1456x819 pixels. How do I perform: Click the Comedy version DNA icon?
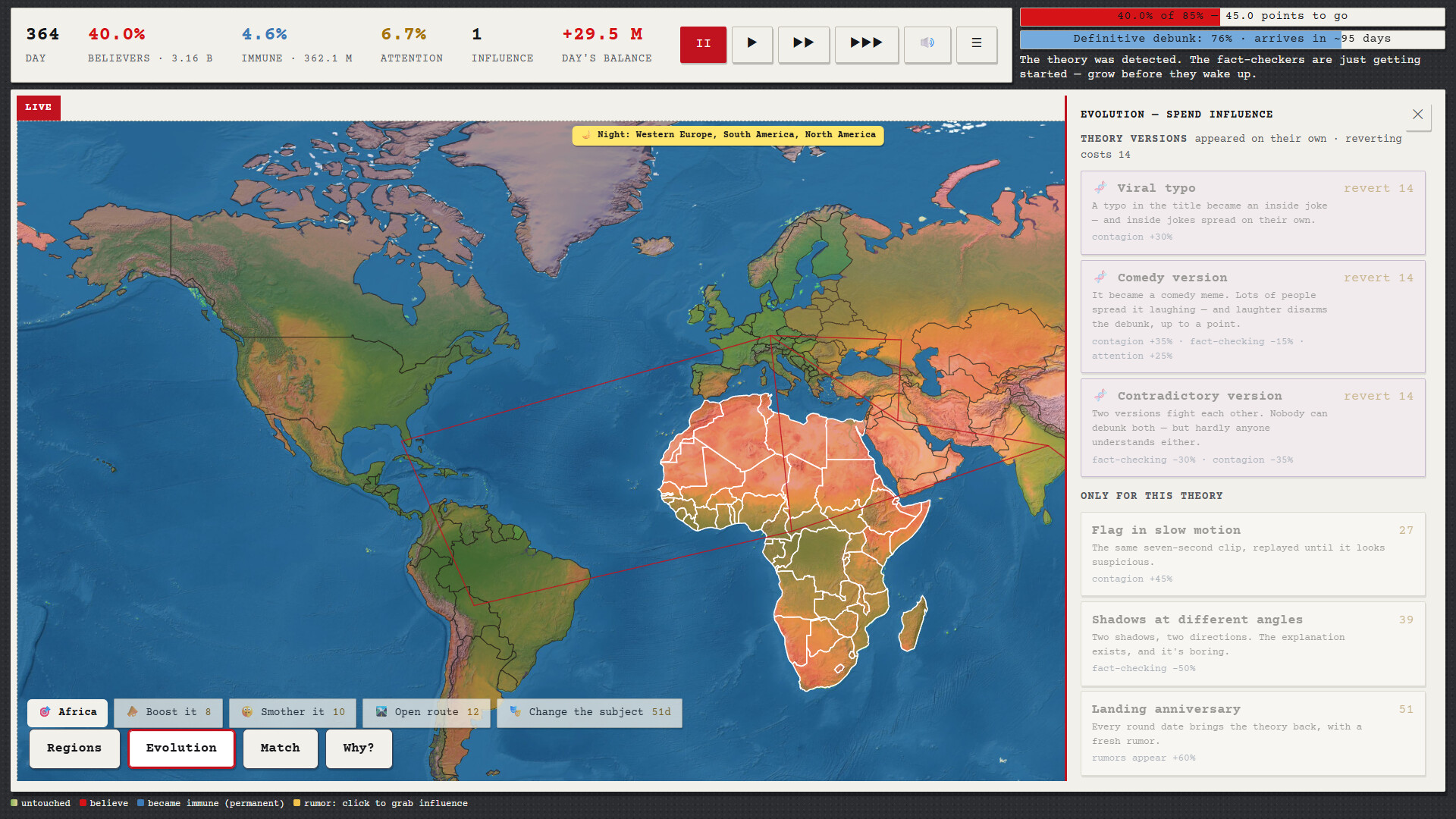[1100, 277]
